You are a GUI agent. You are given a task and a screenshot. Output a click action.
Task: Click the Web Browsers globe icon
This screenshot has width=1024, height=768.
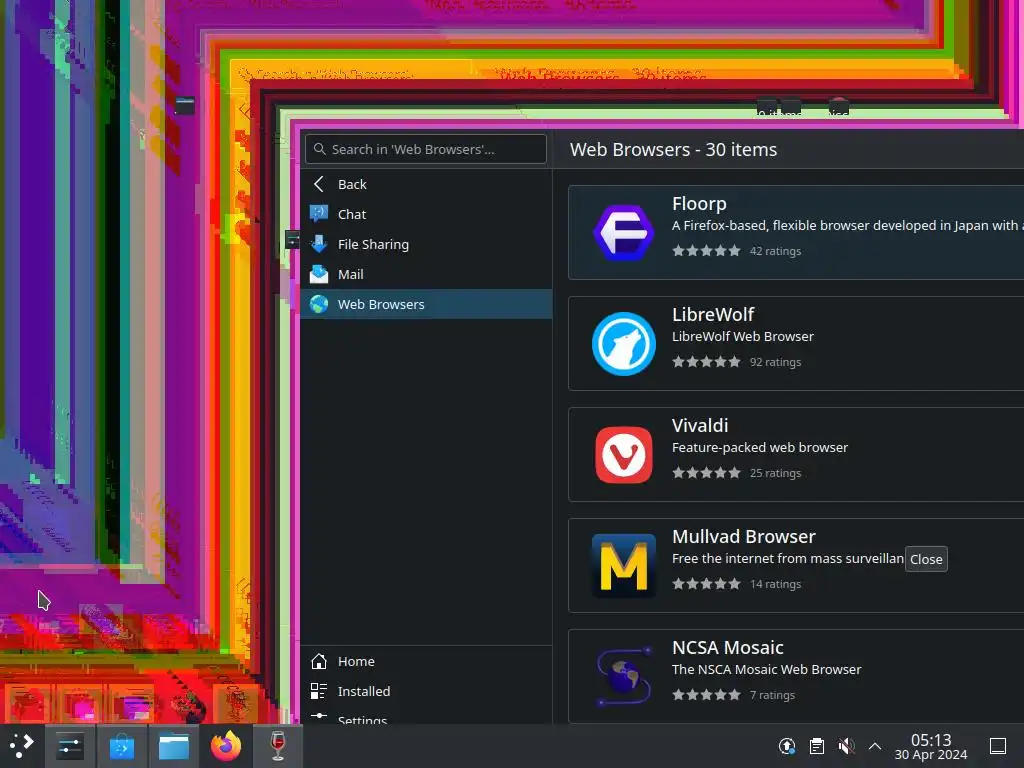(319, 304)
